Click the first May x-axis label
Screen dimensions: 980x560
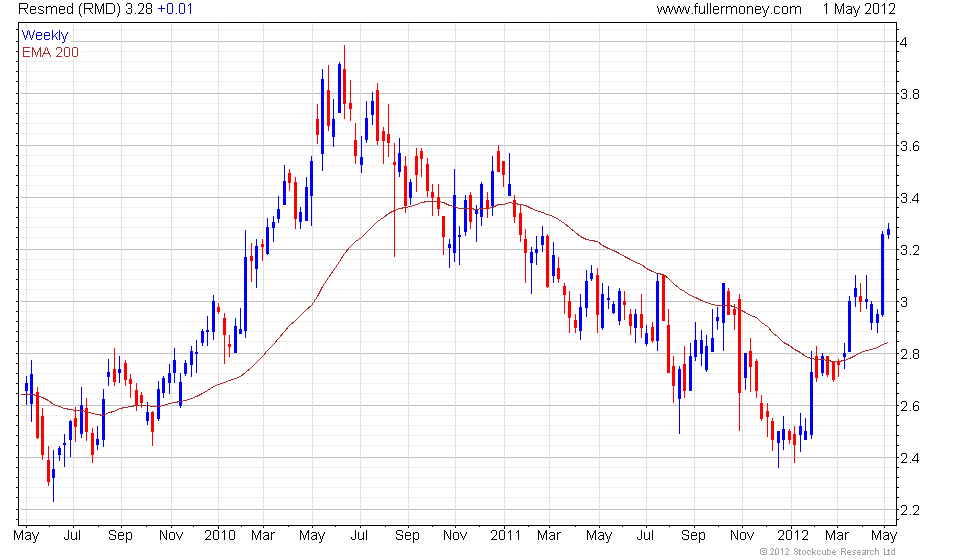26,536
